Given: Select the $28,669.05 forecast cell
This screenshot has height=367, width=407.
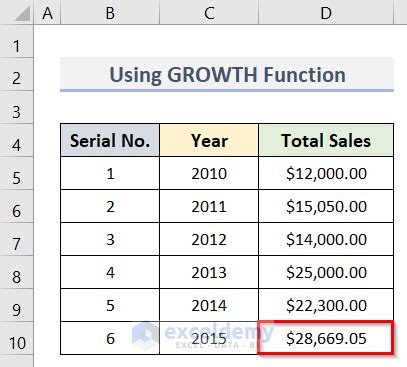Looking at the screenshot, I should 326,338.
